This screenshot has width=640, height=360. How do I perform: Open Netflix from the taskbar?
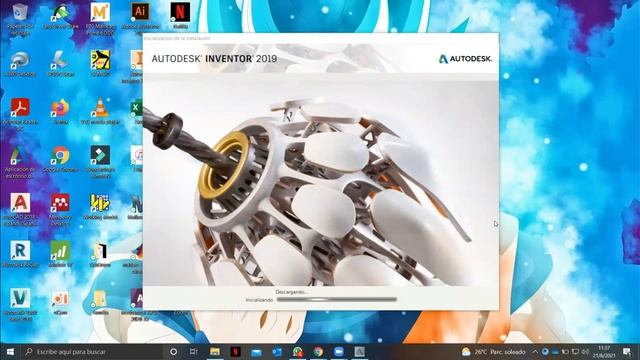tap(236, 351)
